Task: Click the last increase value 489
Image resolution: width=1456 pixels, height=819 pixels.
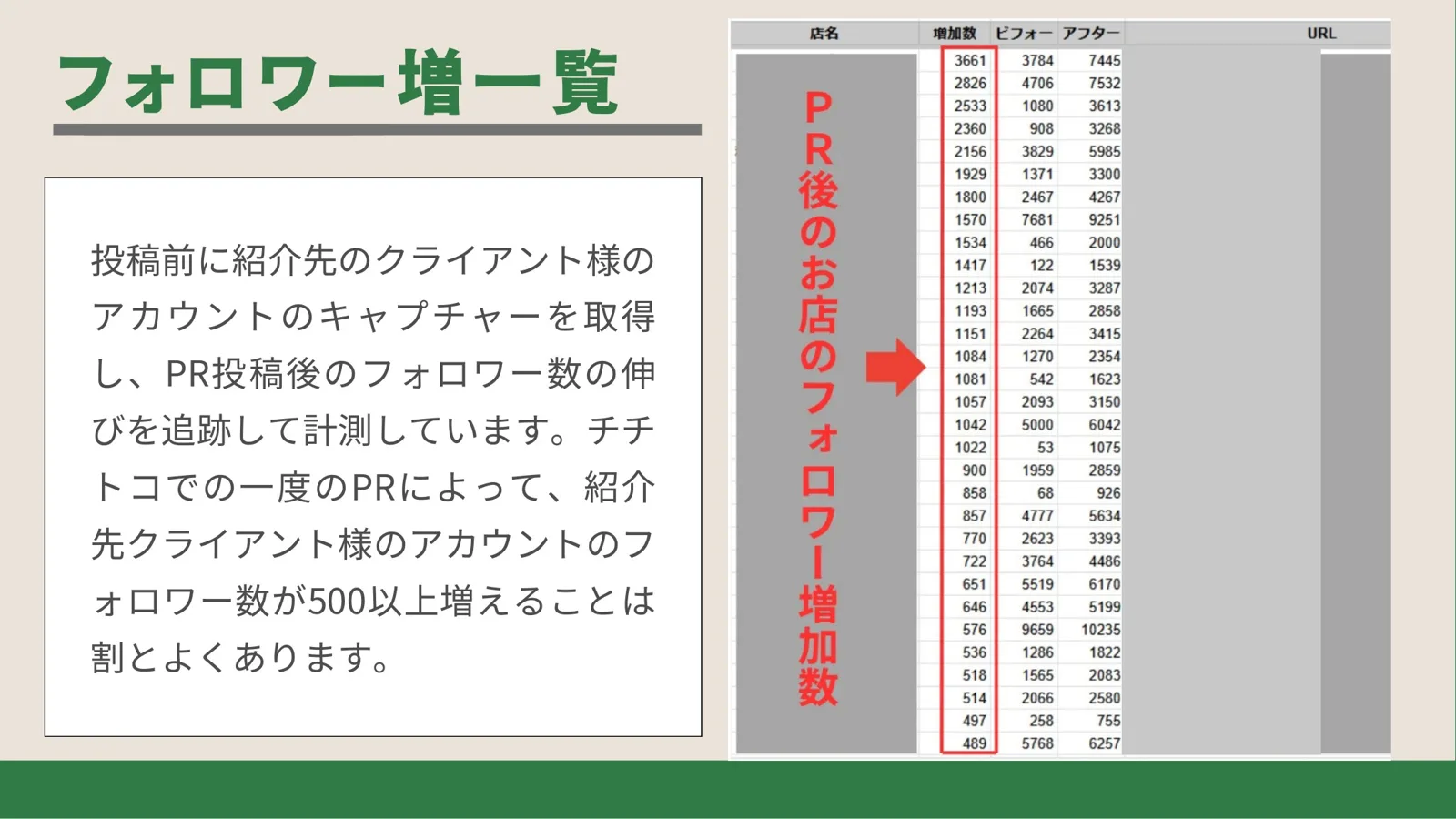Action: 974,743
